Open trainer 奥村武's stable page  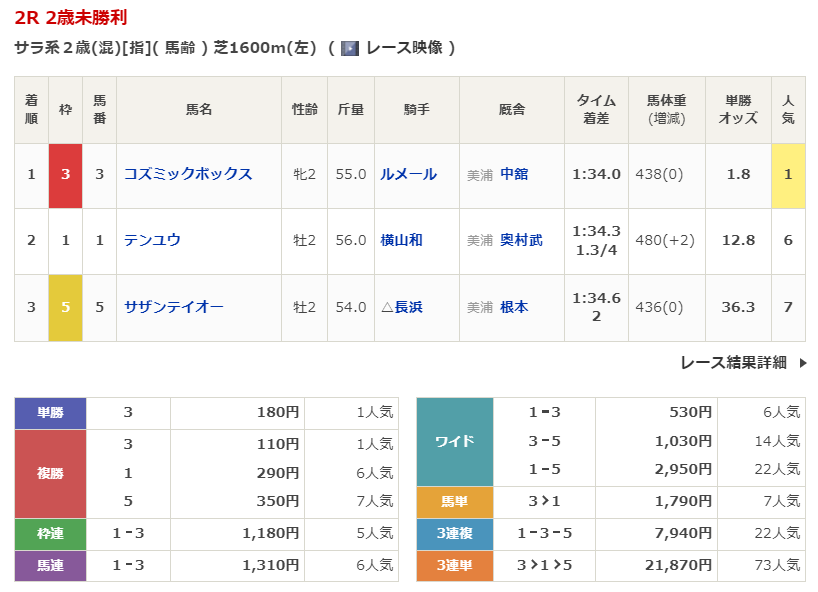tap(521, 240)
